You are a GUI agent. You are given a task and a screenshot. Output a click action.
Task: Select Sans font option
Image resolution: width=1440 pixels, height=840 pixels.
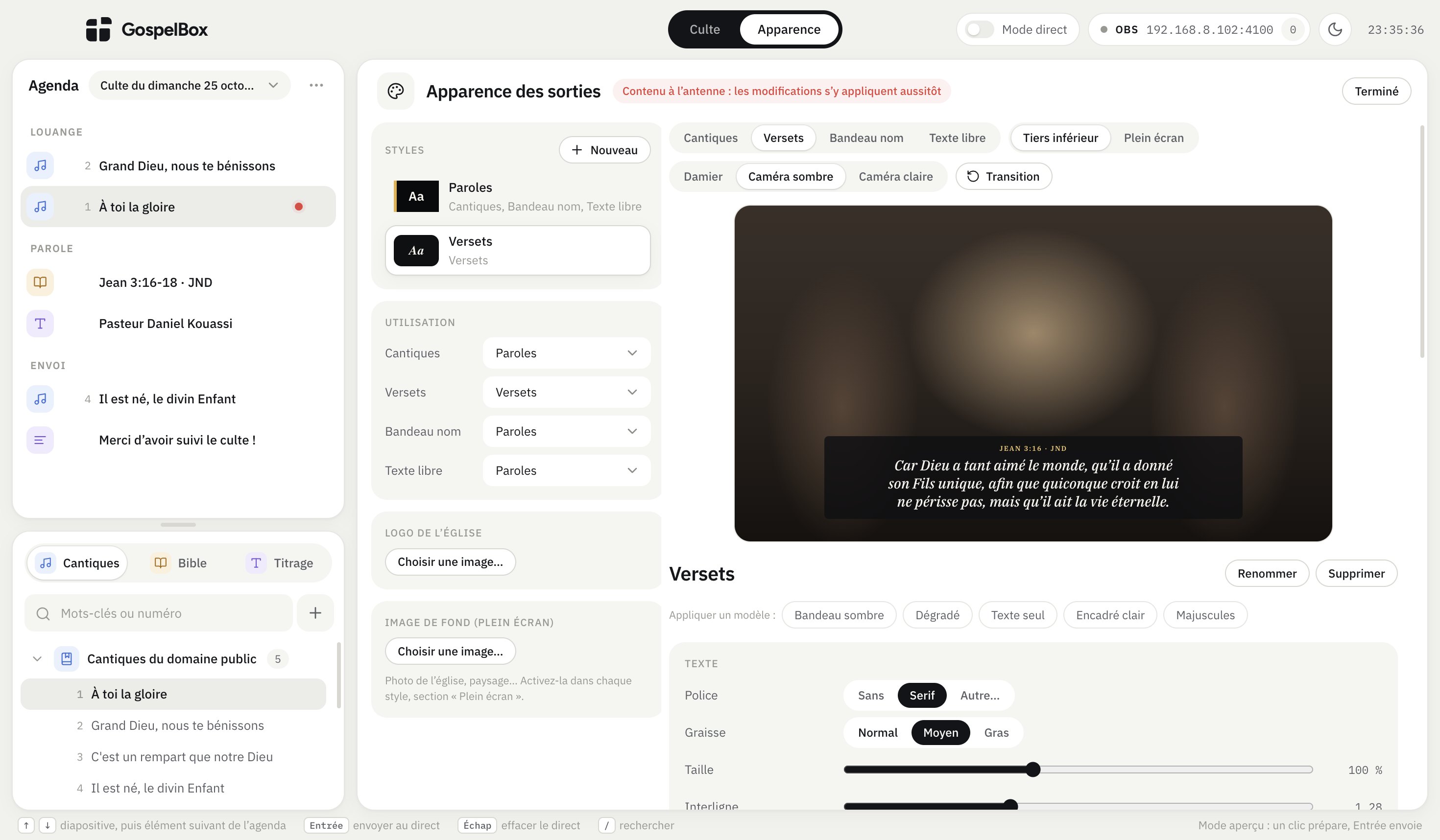click(870, 695)
